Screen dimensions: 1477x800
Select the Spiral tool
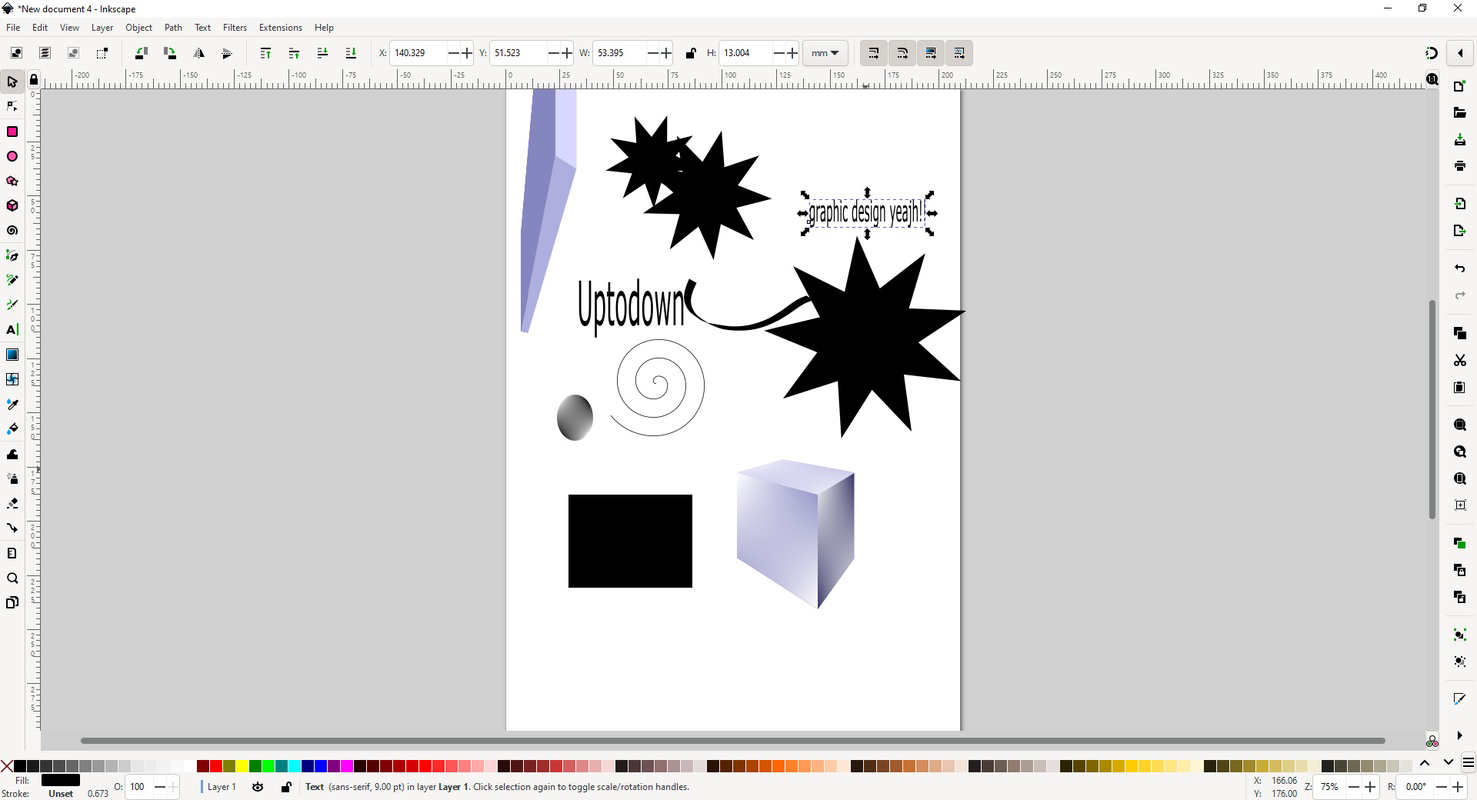pyautogui.click(x=12, y=230)
